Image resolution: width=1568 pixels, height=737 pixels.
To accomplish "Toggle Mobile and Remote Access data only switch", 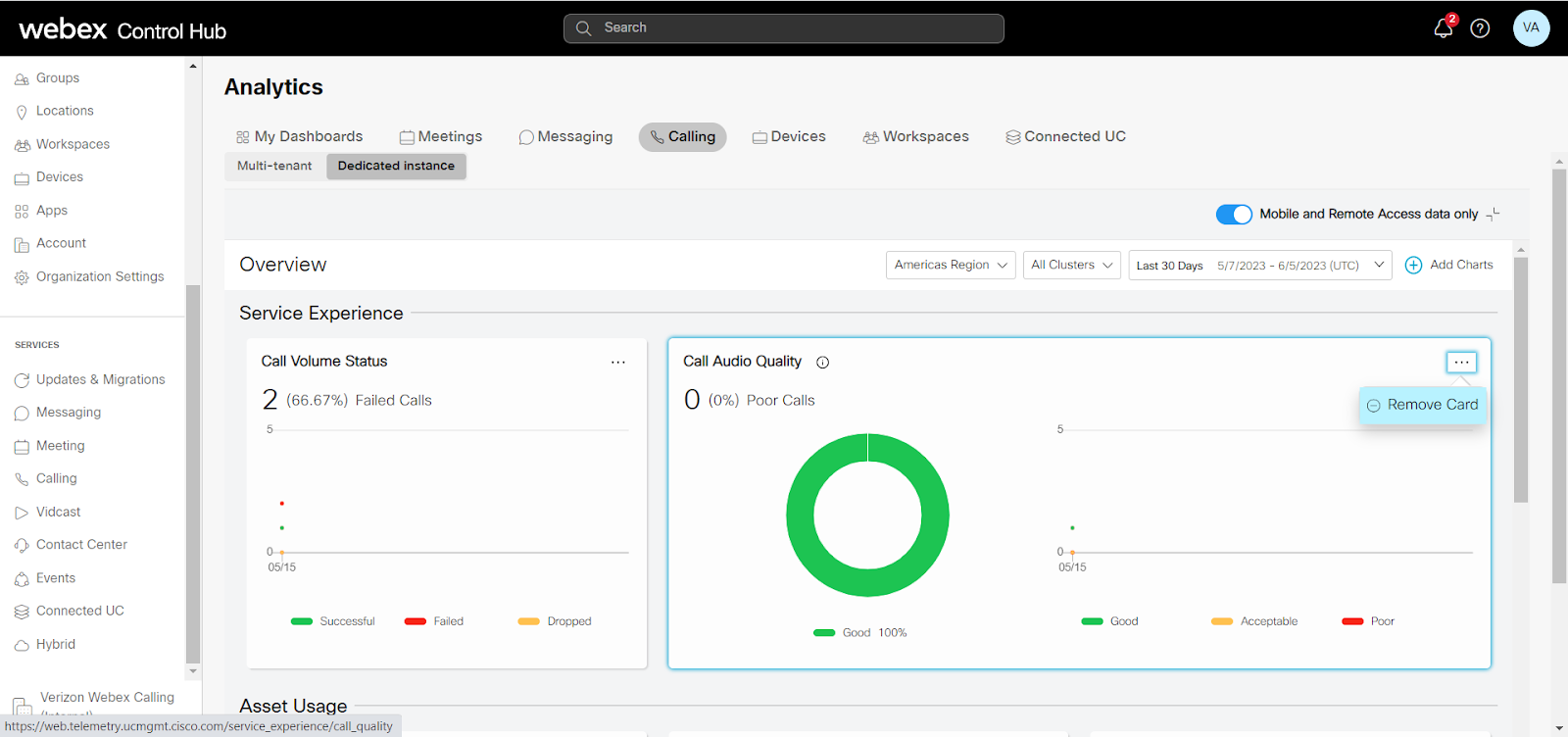I will click(x=1234, y=215).
